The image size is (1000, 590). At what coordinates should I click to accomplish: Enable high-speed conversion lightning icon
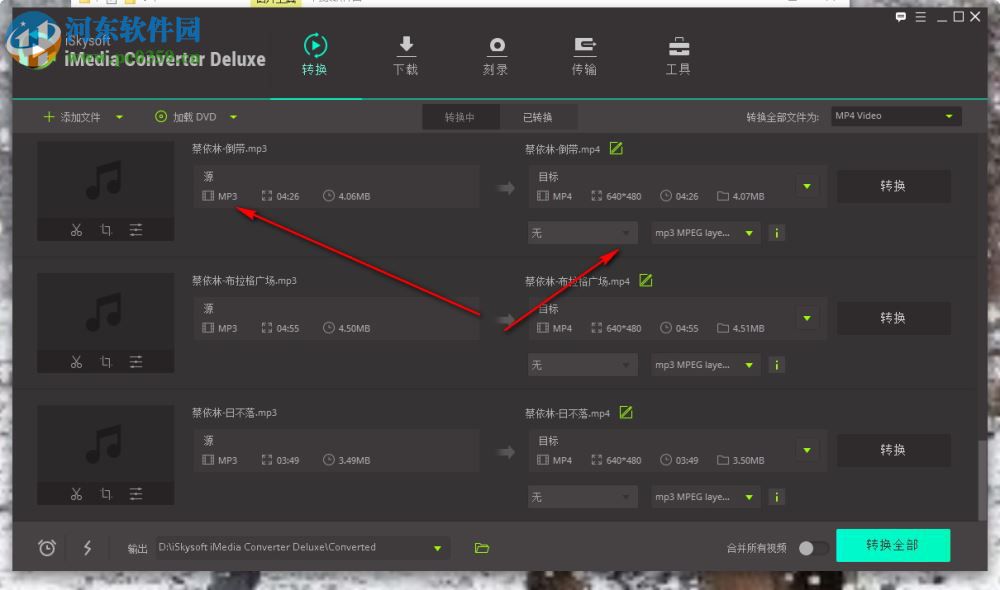pos(86,547)
